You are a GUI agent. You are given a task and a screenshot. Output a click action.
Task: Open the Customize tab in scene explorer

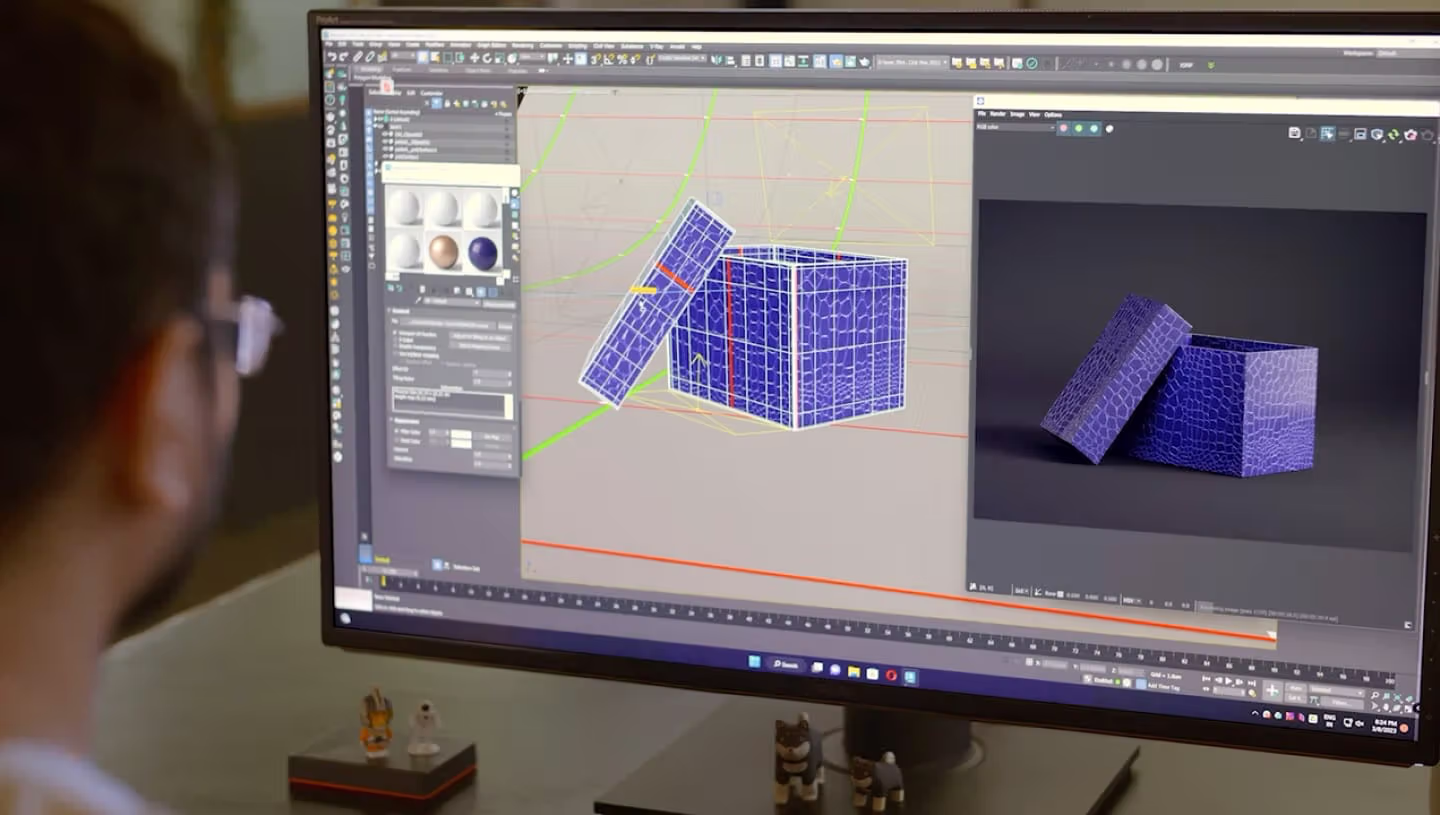pos(432,93)
